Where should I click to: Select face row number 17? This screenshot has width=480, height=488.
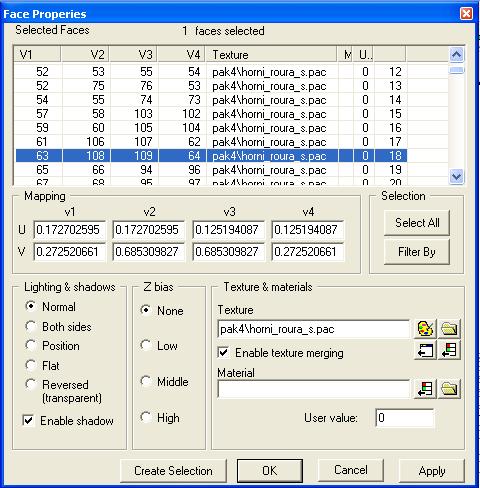pos(211,142)
